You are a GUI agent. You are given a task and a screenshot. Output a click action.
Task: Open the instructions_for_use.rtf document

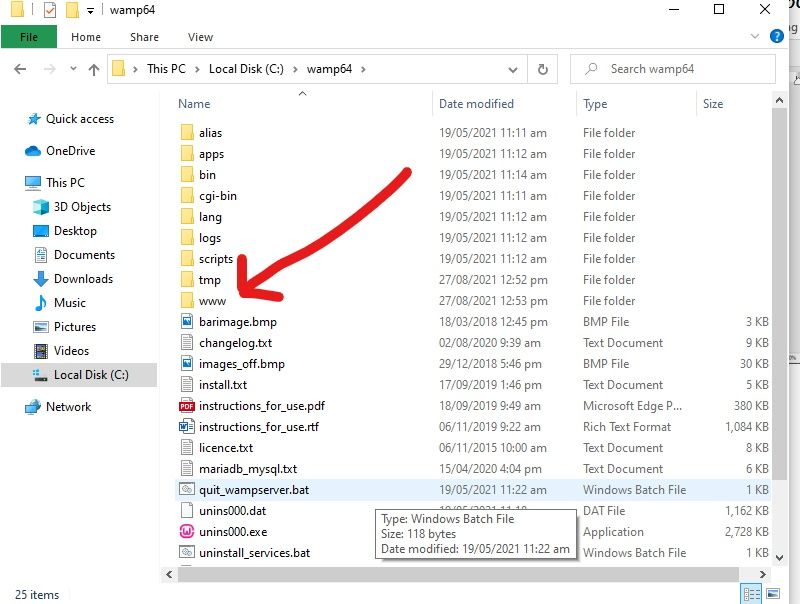tap(260, 427)
